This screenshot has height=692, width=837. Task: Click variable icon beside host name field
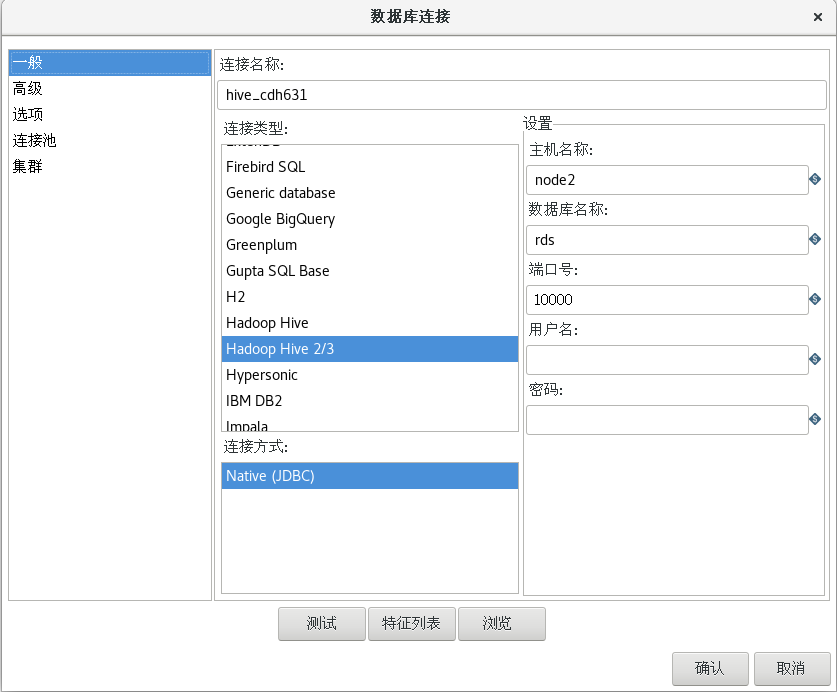click(x=815, y=179)
